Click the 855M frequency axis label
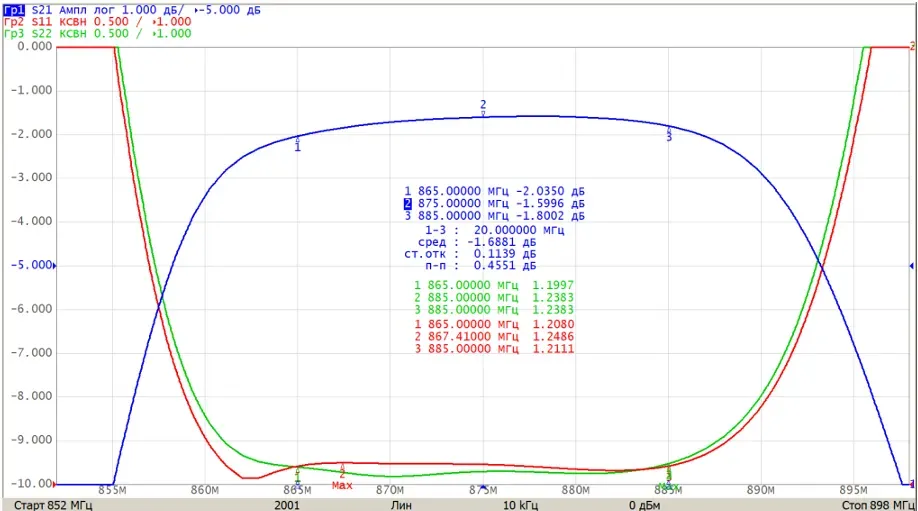Viewport: 918px width, 511px height. pyautogui.click(x=112, y=490)
